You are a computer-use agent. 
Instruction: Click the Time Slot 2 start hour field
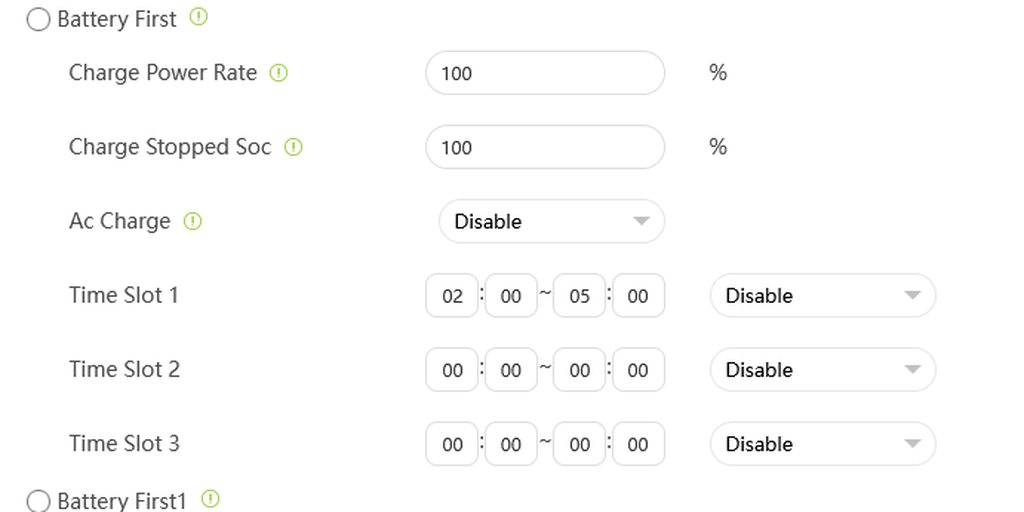[452, 370]
